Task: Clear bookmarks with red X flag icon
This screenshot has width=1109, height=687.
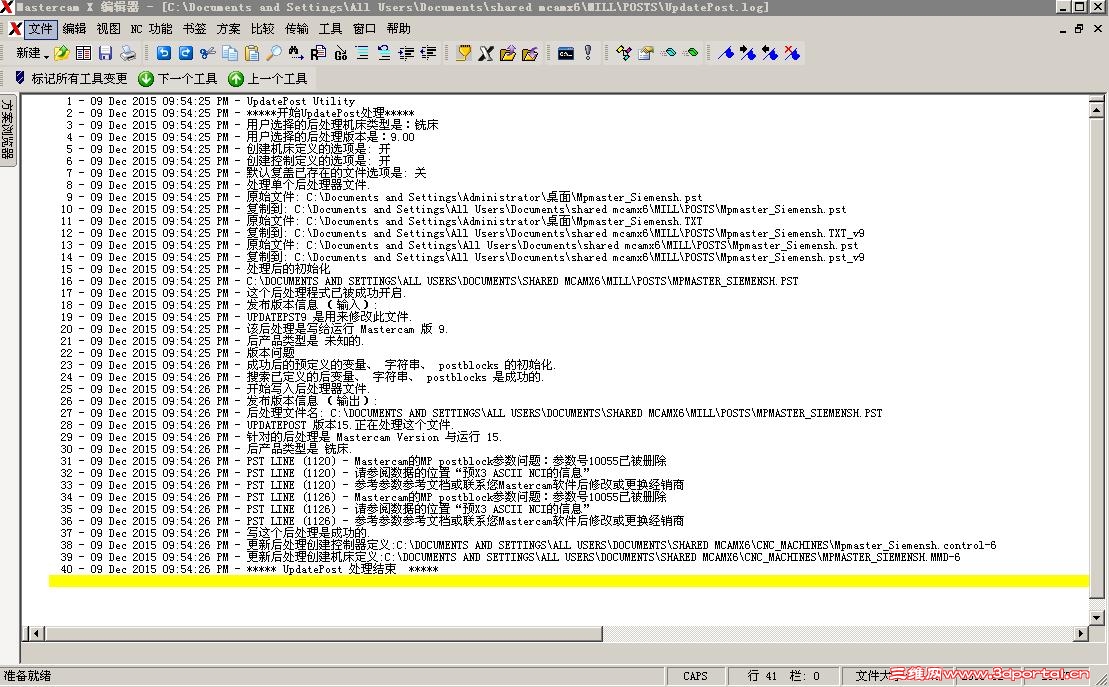Action: click(792, 53)
